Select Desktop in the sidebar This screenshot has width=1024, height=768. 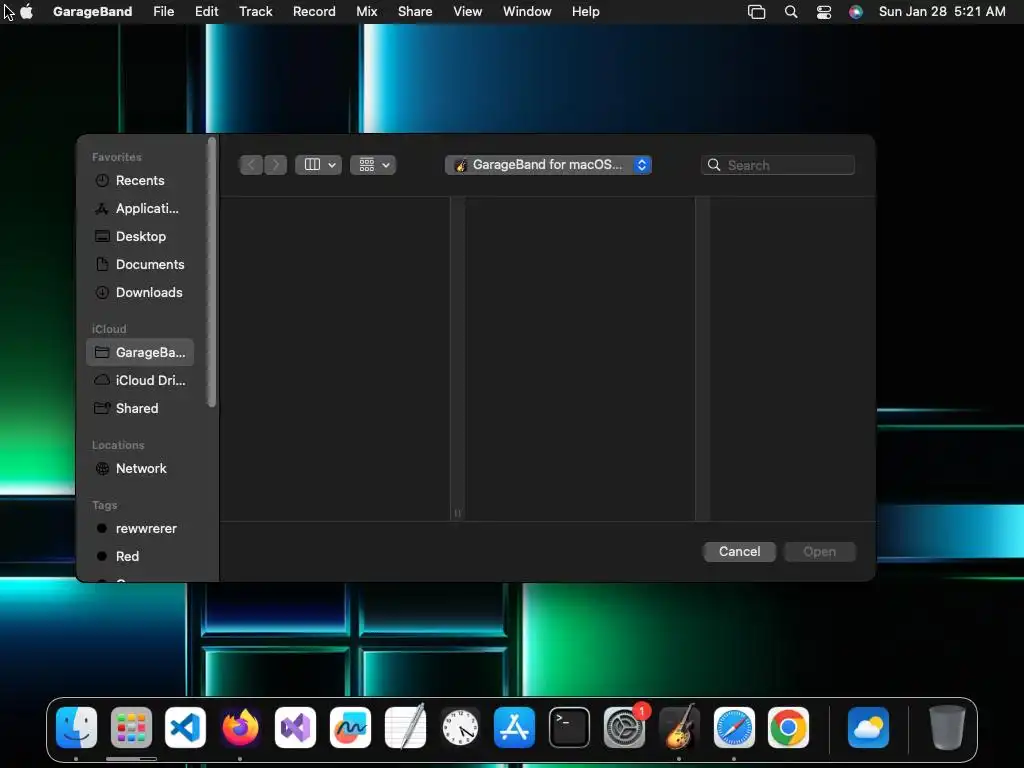140,236
